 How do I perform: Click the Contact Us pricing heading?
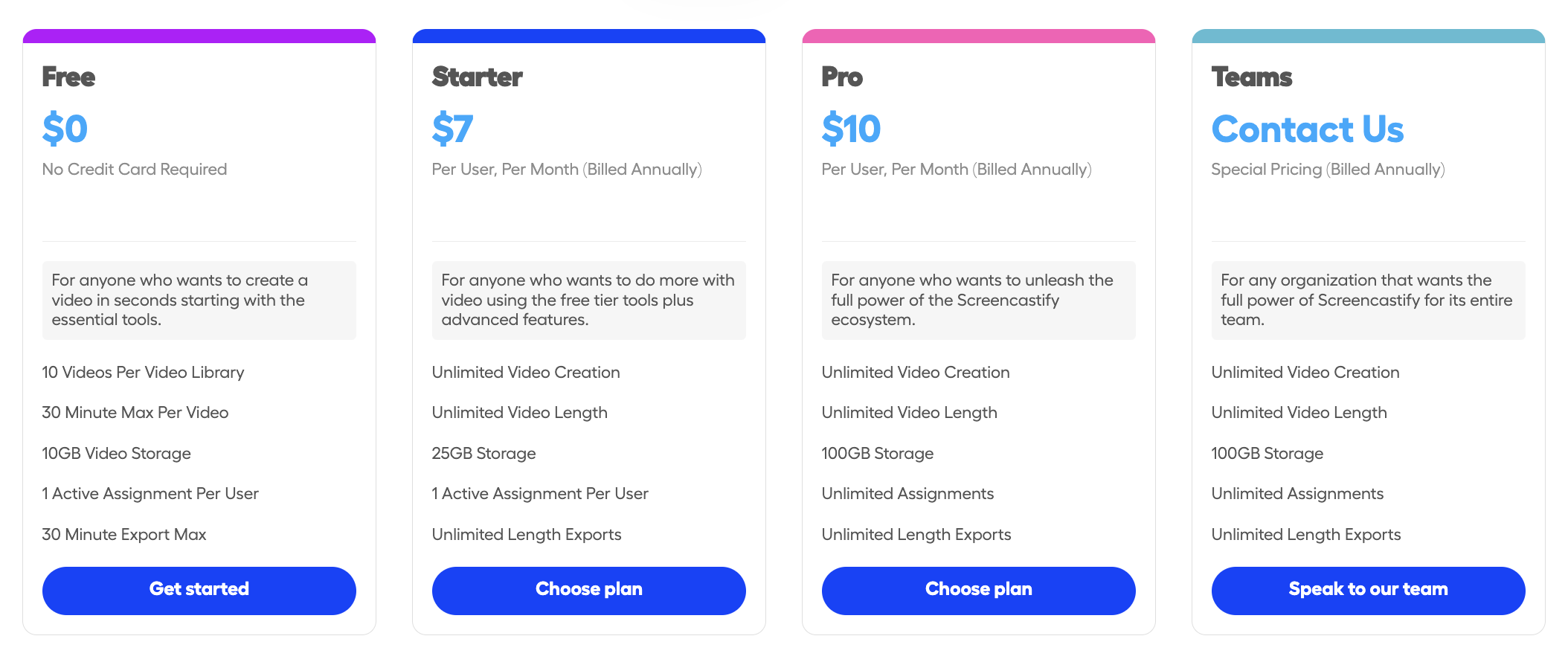tap(1307, 129)
